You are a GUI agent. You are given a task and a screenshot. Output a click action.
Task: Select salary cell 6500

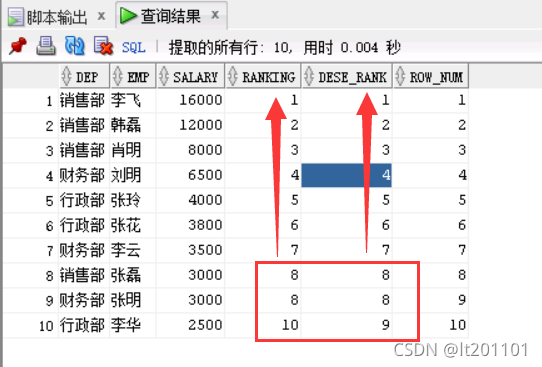pyautogui.click(x=191, y=175)
